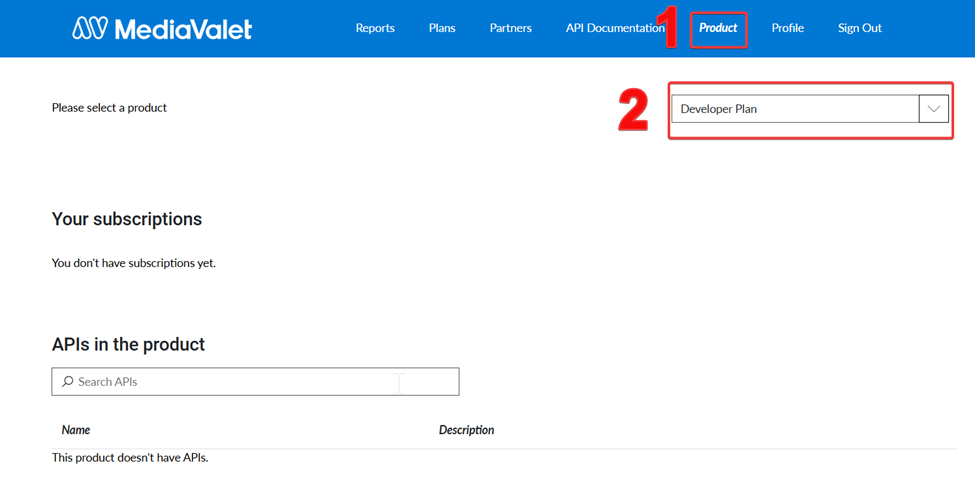Click the Description column header
Screen dimensions: 975x489
tap(466, 430)
